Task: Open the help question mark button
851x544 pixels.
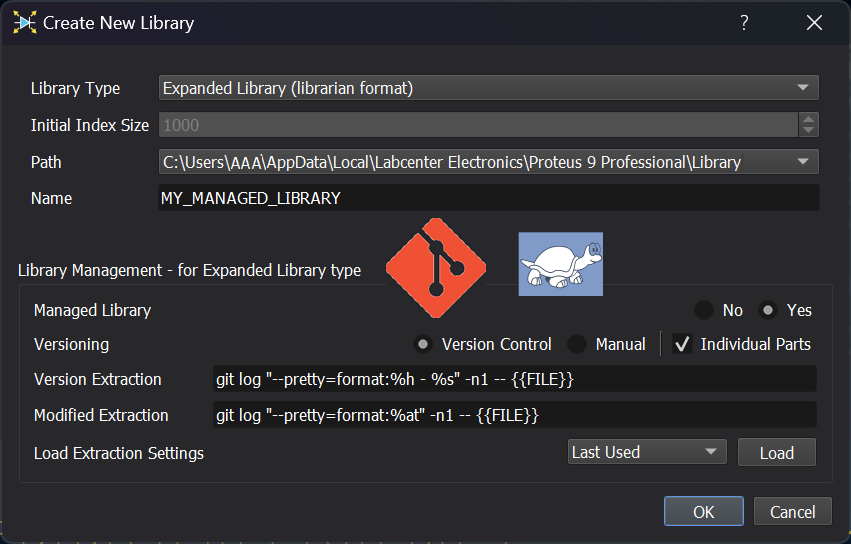Action: [x=744, y=23]
